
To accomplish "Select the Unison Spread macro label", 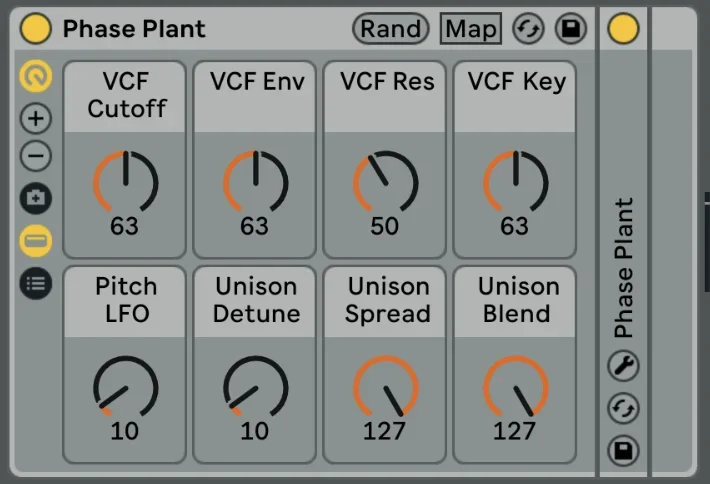I will tap(388, 300).
